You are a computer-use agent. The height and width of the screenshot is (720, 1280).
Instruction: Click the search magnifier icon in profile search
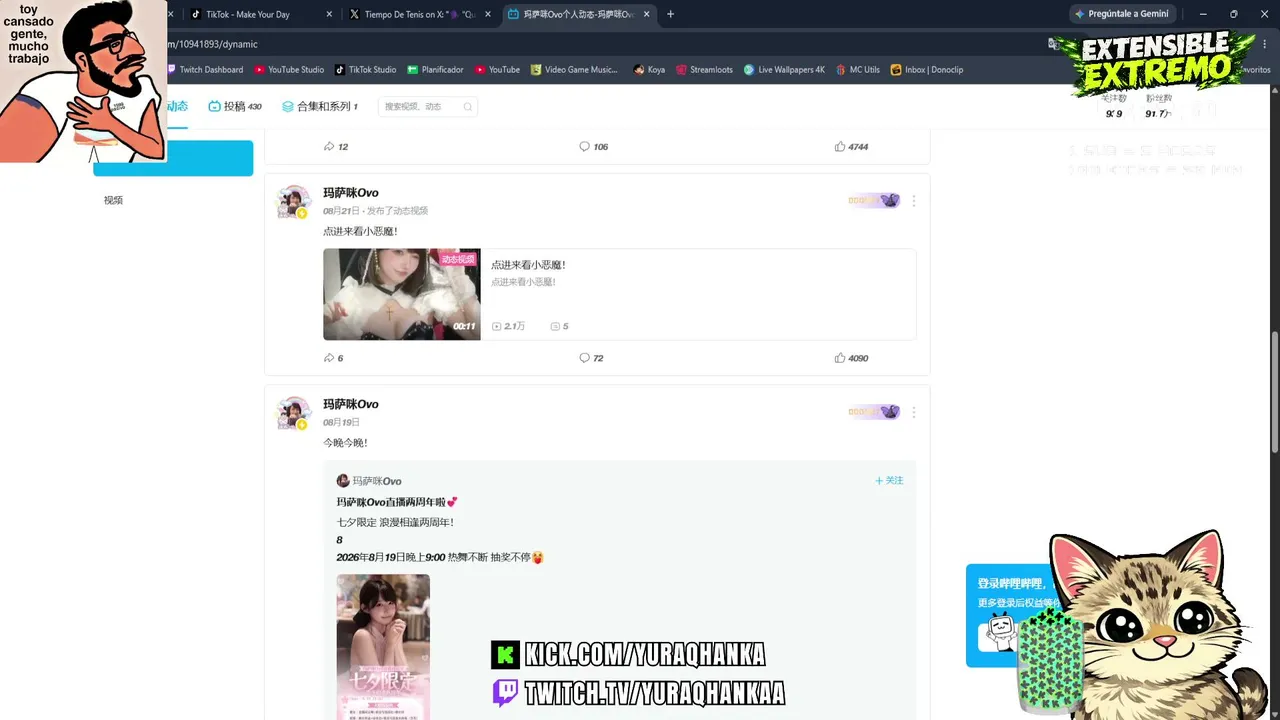pos(467,107)
